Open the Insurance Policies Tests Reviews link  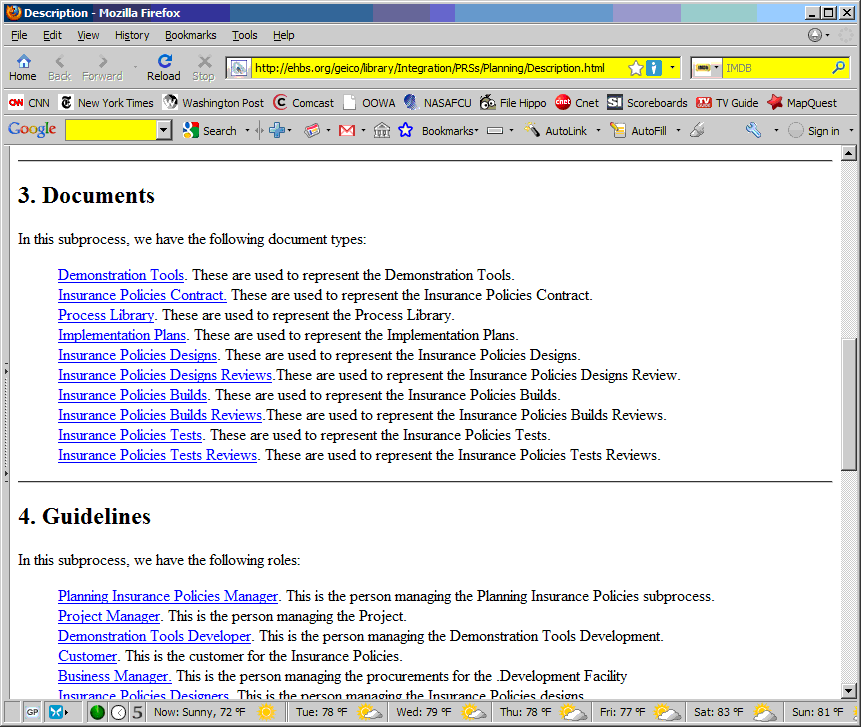[x=158, y=455]
